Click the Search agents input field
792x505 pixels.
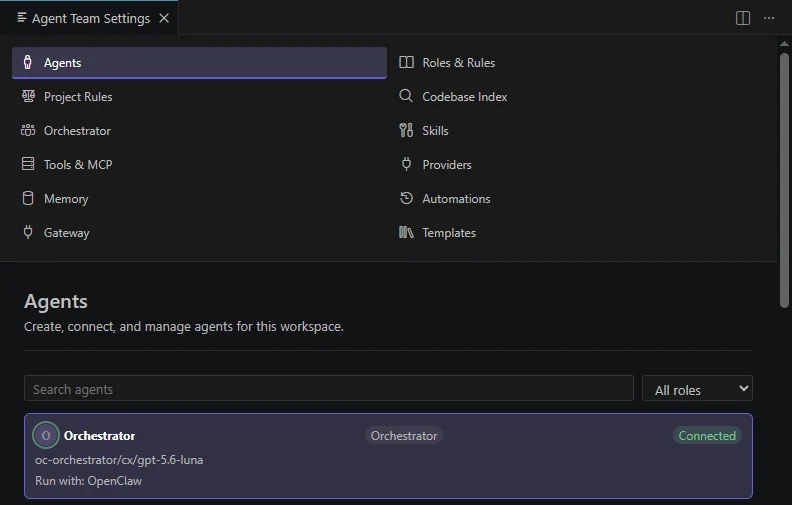pos(329,388)
